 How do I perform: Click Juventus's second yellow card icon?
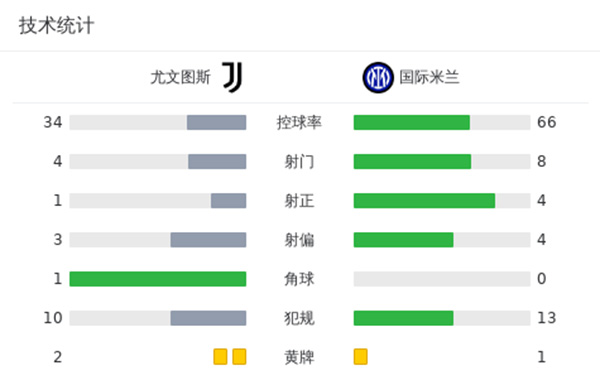240,357
